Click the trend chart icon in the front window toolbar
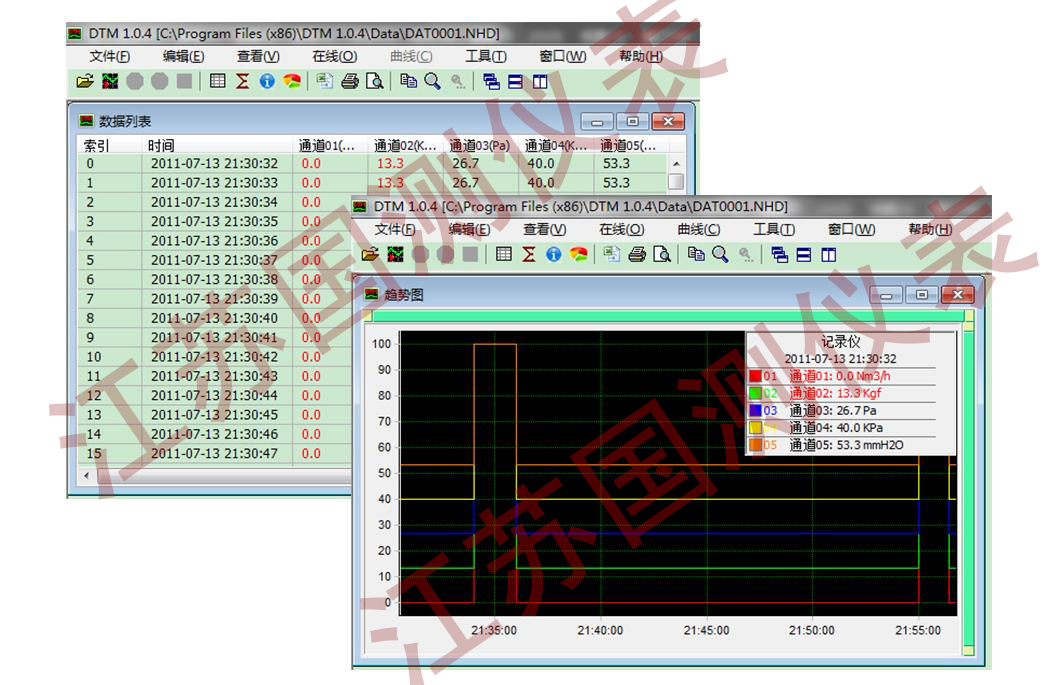The width and height of the screenshot is (1046, 685). (396, 254)
